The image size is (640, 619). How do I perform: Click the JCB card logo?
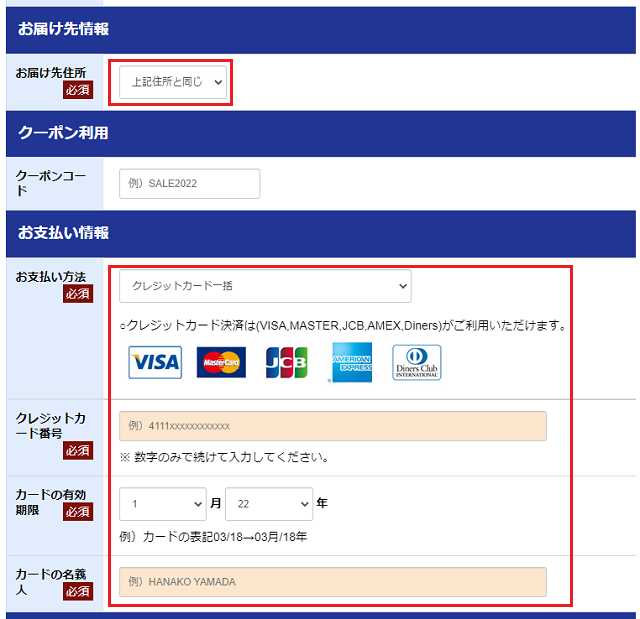(x=287, y=362)
